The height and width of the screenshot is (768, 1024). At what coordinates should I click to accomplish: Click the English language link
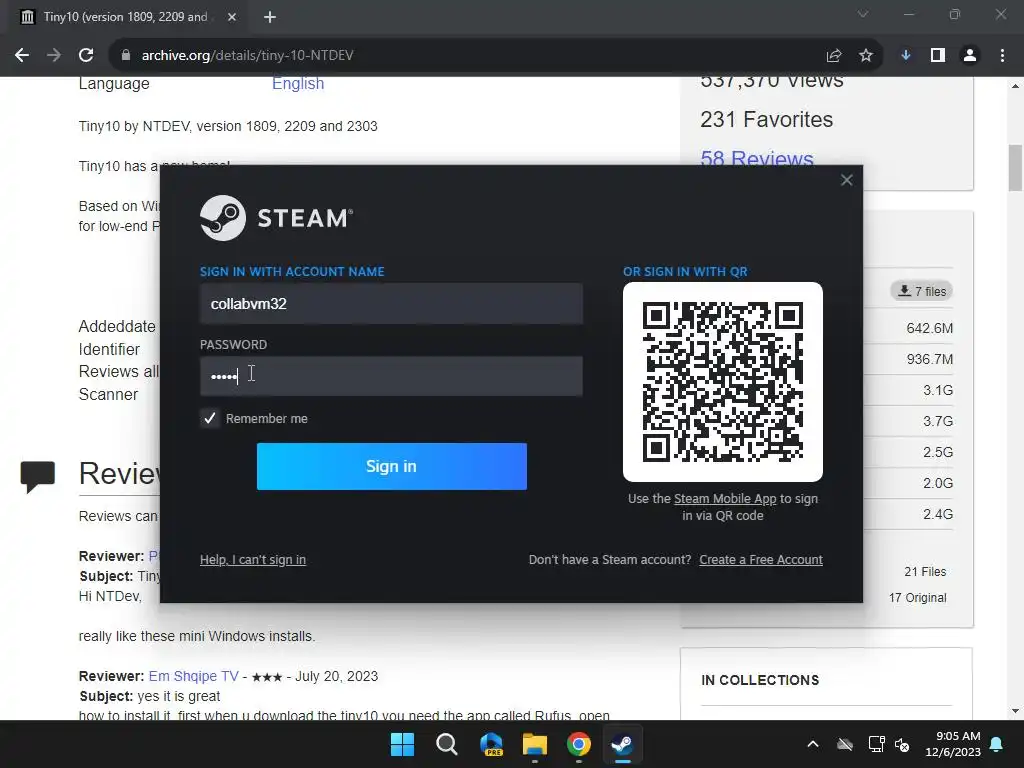[298, 84]
